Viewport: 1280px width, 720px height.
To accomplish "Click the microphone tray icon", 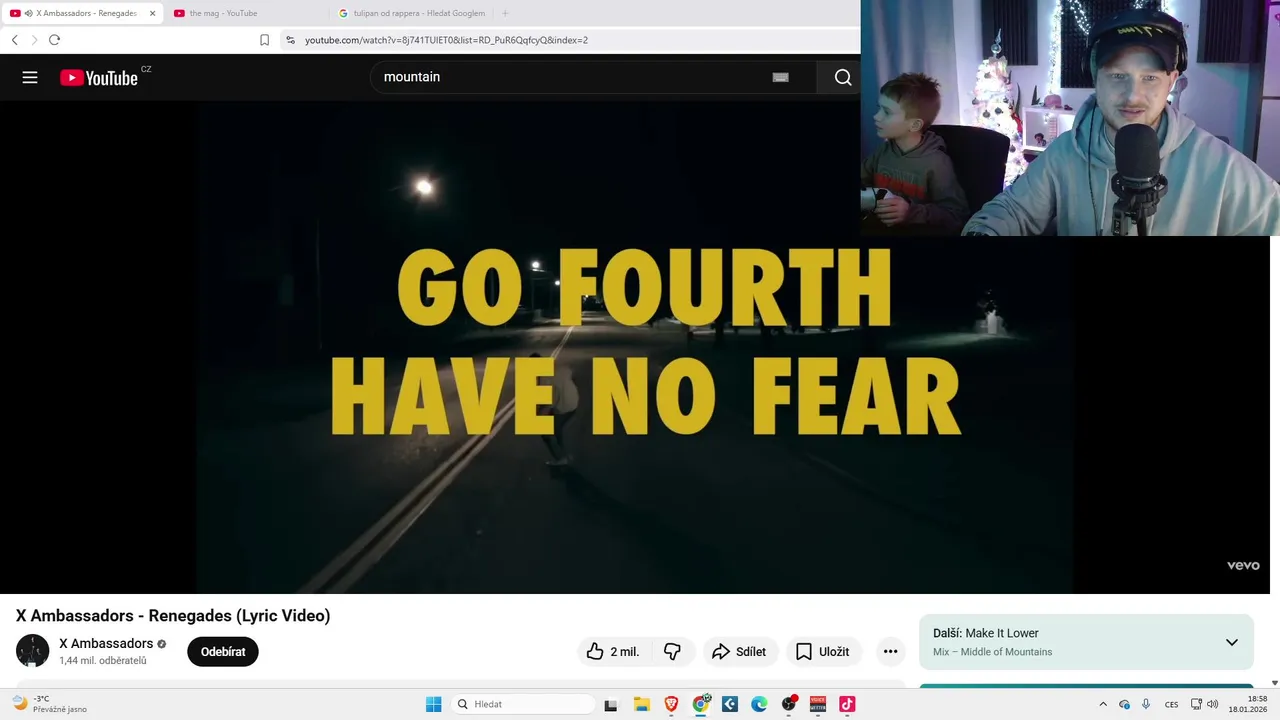I will [x=1146, y=704].
